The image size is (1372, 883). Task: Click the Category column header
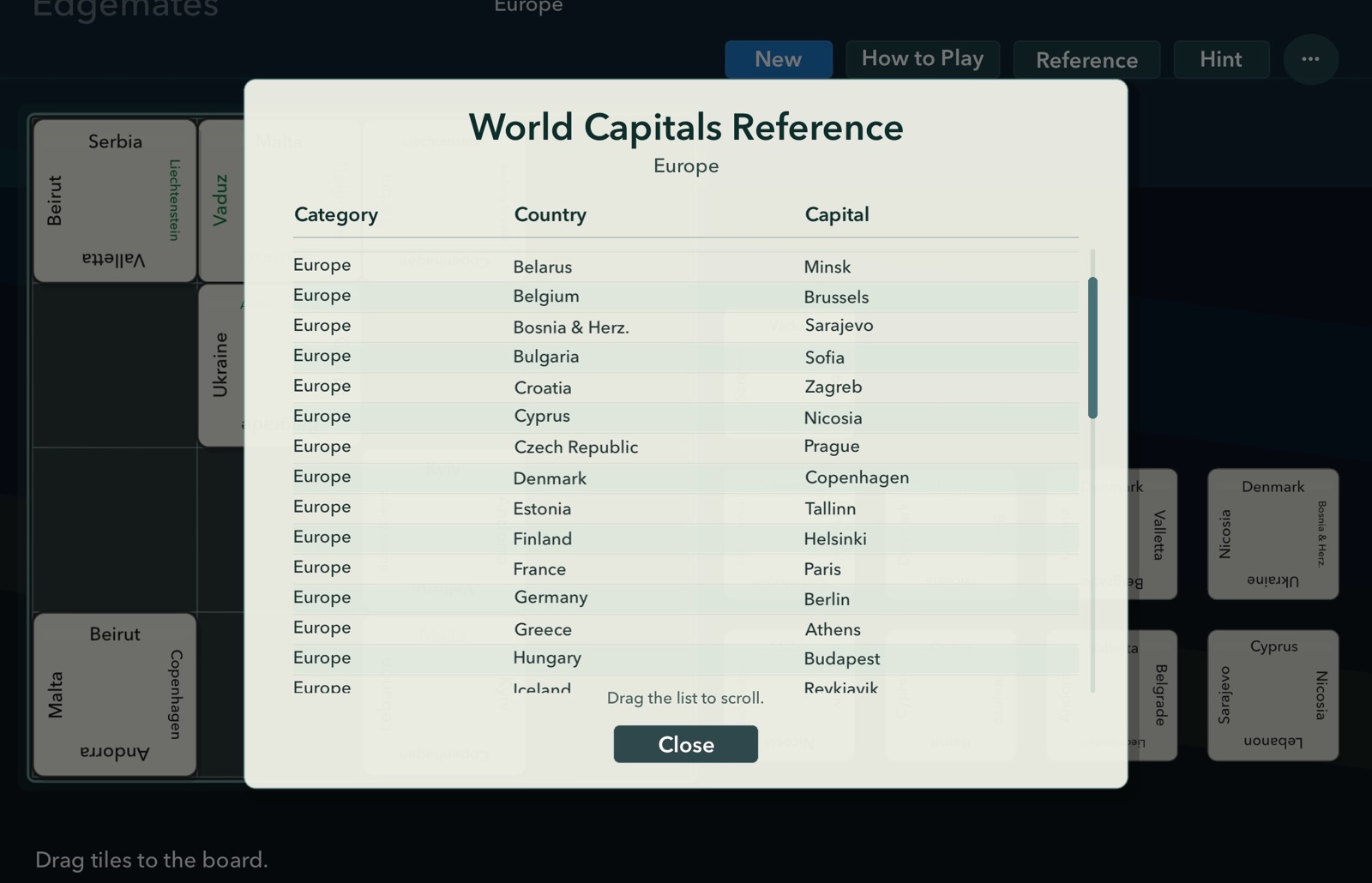pyautogui.click(x=336, y=215)
